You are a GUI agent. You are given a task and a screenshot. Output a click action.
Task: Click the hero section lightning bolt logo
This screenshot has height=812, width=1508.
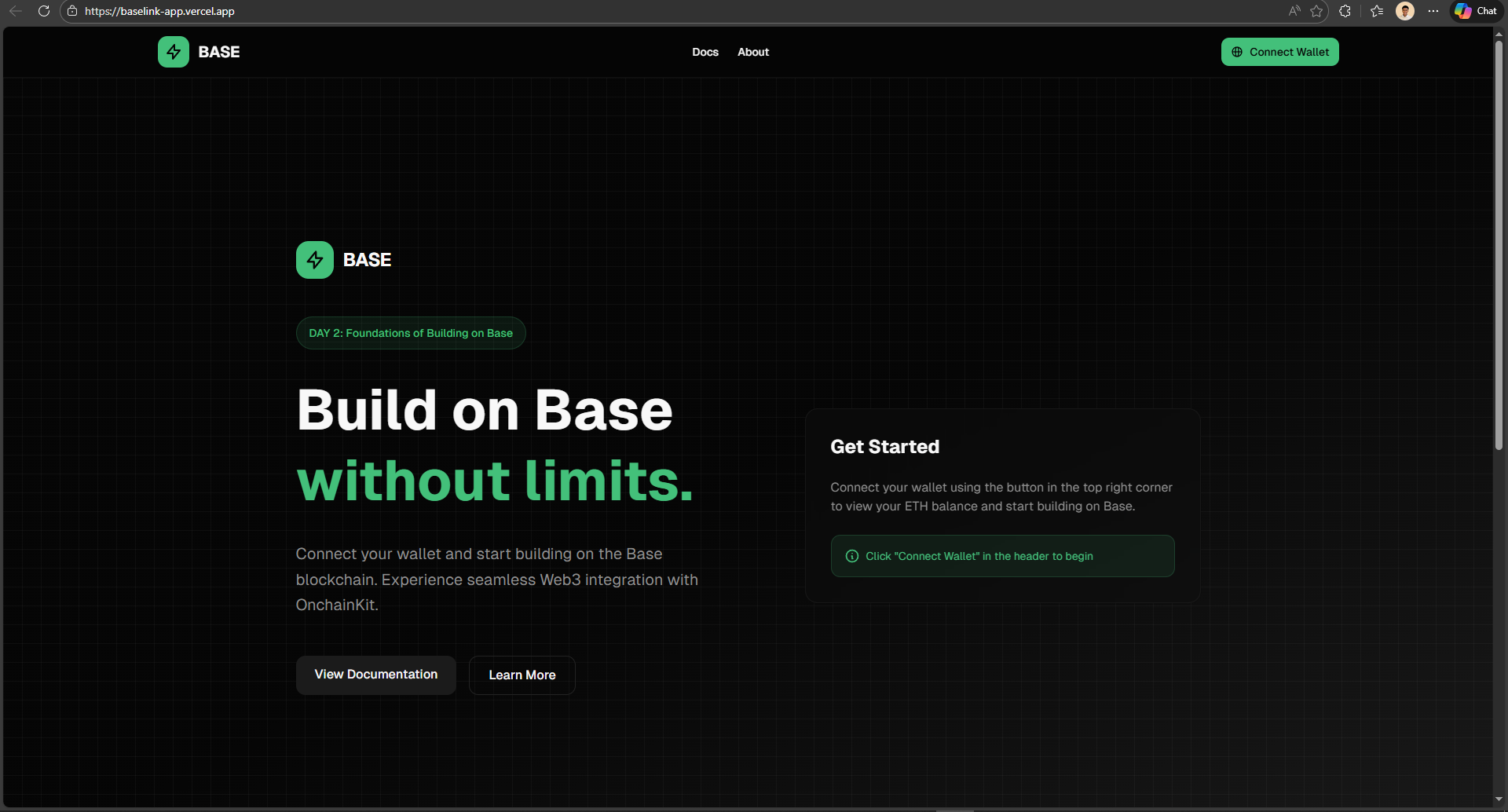315,260
